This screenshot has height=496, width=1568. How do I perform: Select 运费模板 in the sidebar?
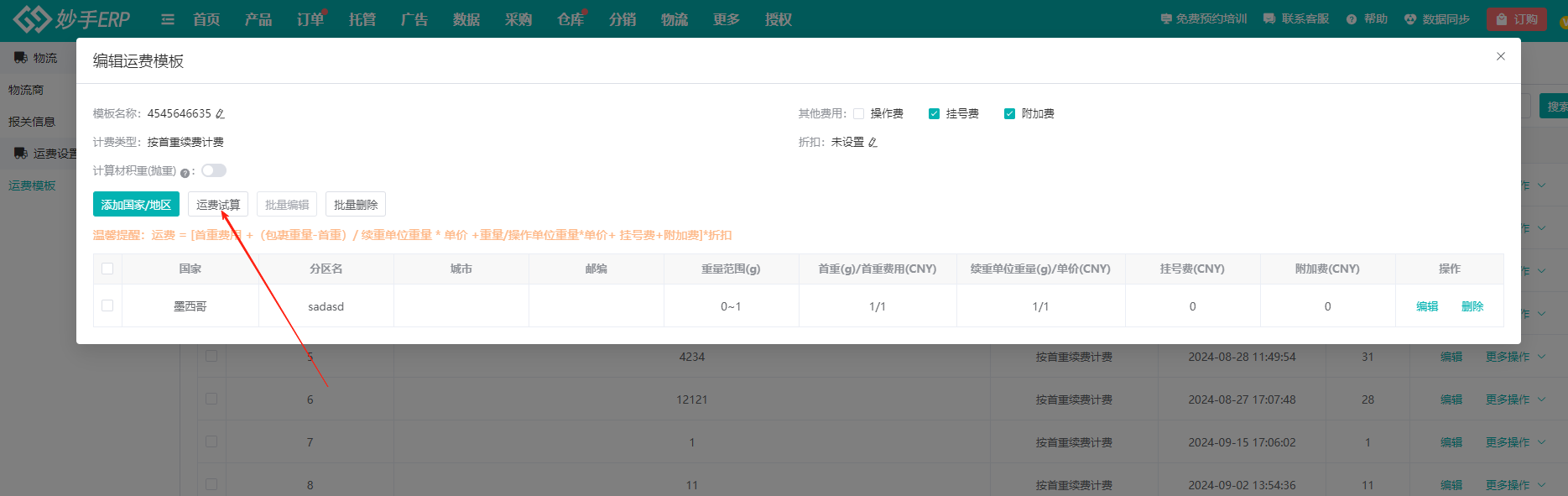click(32, 185)
